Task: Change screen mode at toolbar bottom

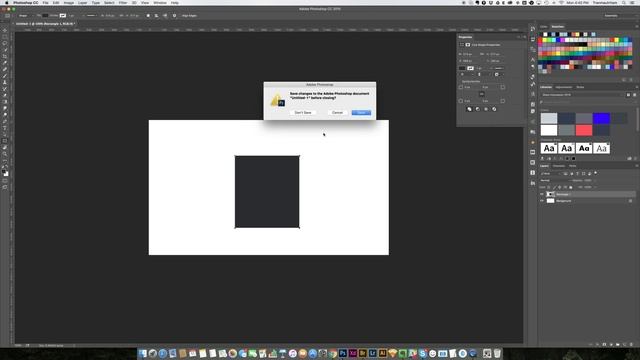Action: (x=5, y=187)
